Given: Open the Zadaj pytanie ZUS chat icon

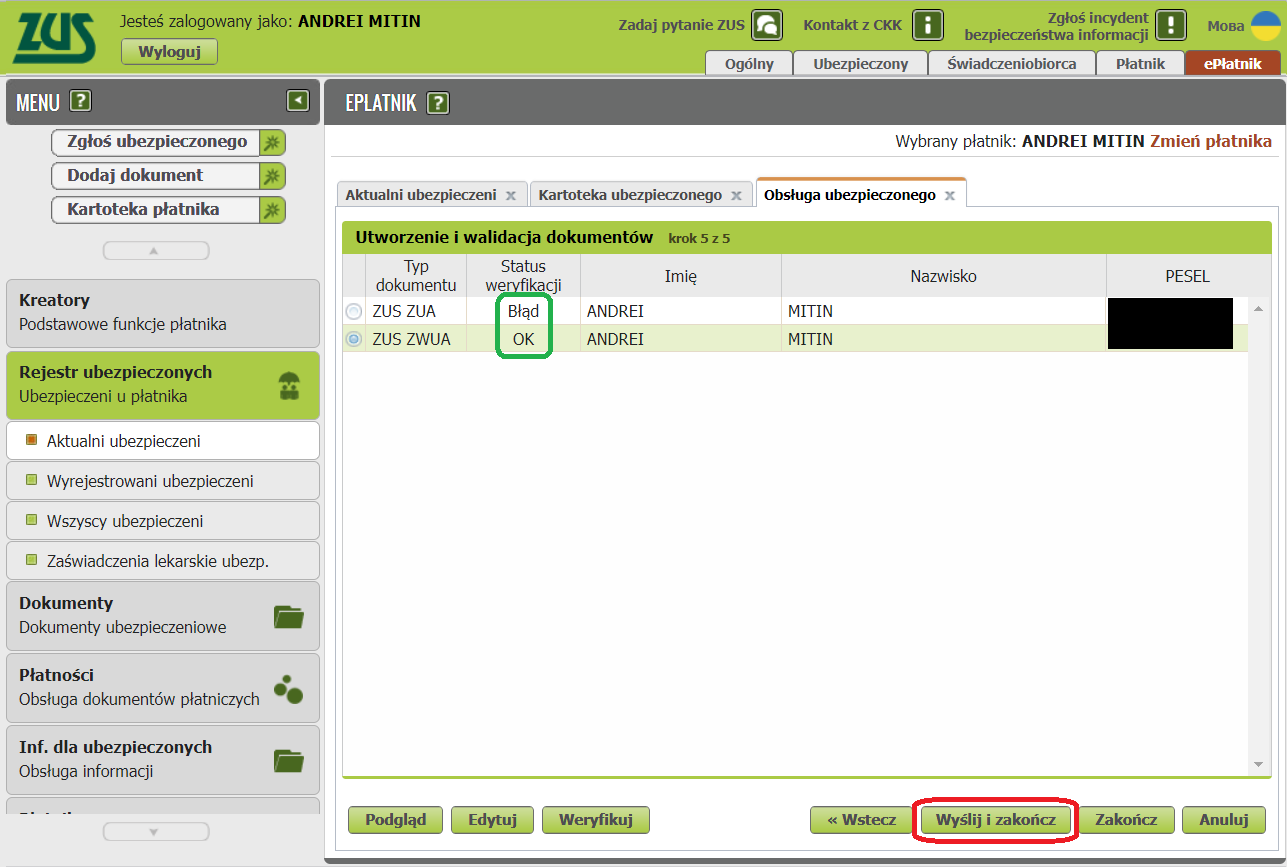Looking at the screenshot, I should click(x=767, y=25).
